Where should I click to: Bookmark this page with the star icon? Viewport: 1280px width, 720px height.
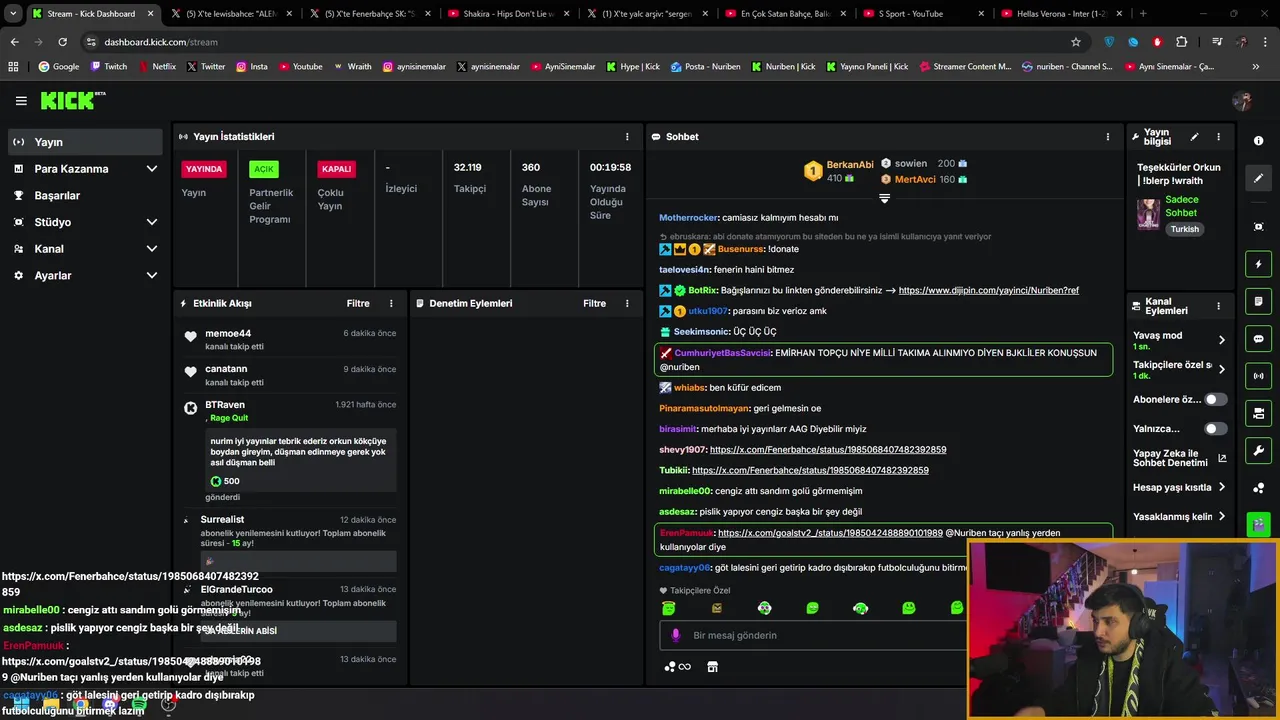pyautogui.click(x=1076, y=42)
